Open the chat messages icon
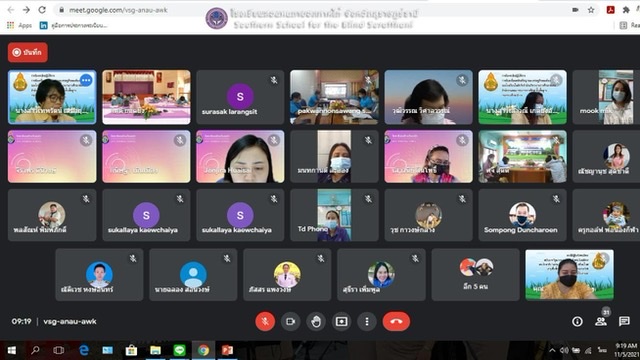The width and height of the screenshot is (640, 360). [624, 322]
